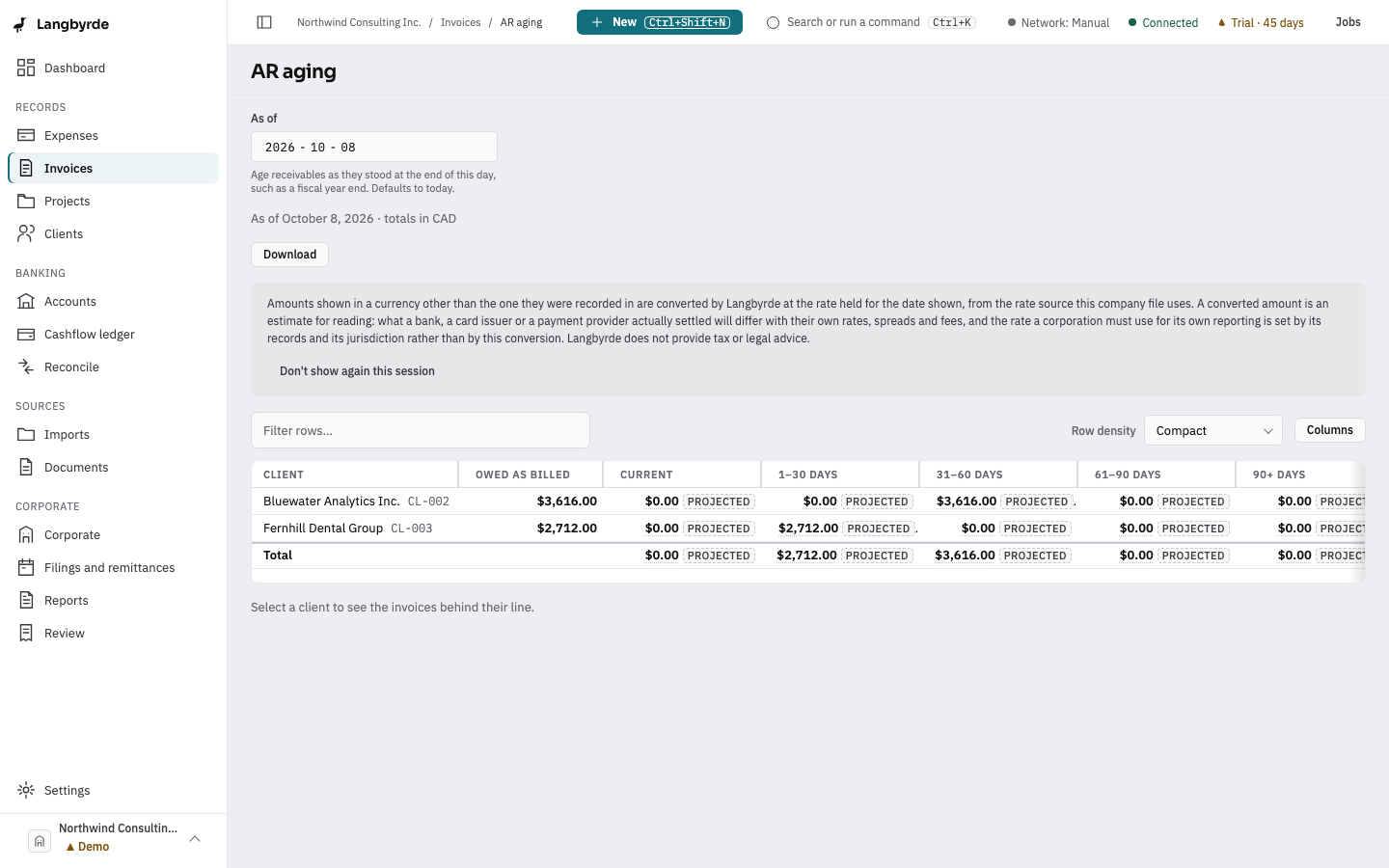Click the Review receipt icon
The height and width of the screenshot is (868, 1389).
[26, 633]
